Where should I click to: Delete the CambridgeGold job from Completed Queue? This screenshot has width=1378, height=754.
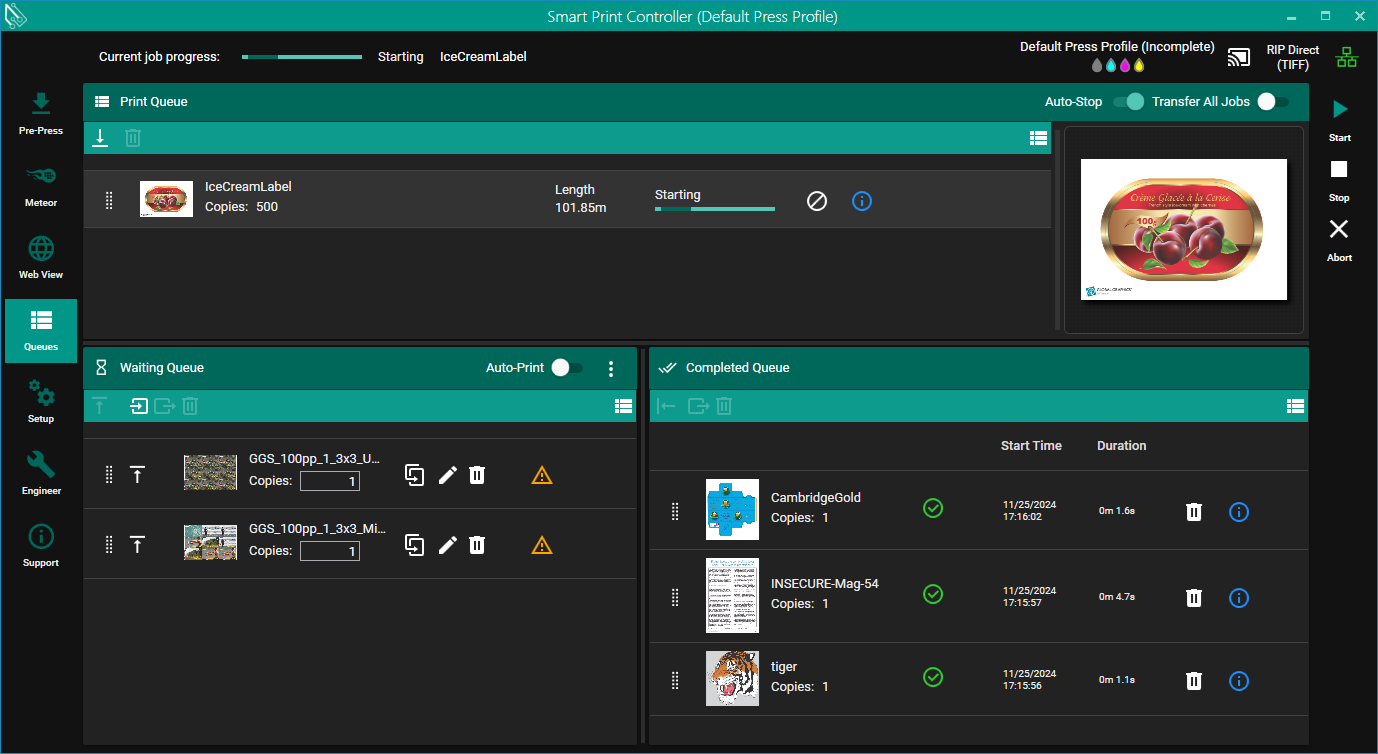pos(1193,511)
